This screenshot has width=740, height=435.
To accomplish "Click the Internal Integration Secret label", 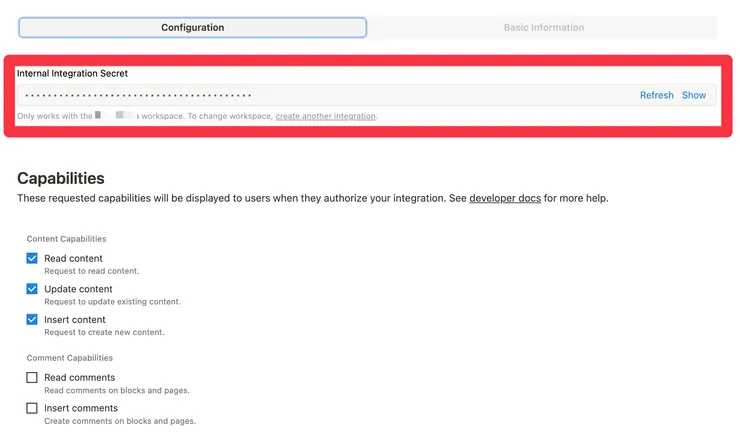I will tap(72, 74).
